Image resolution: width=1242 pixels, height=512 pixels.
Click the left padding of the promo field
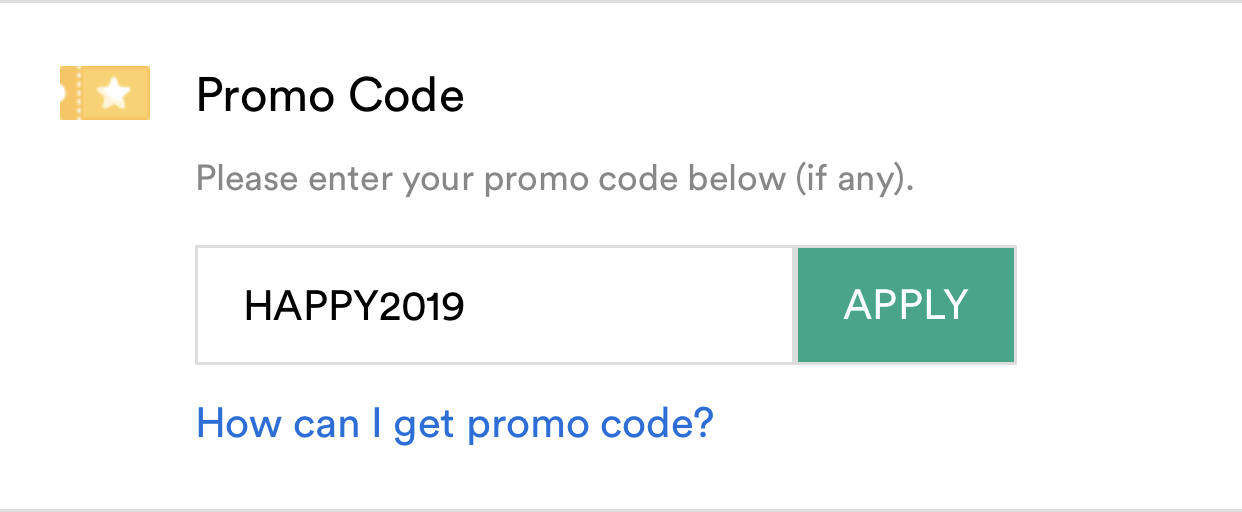(220, 305)
